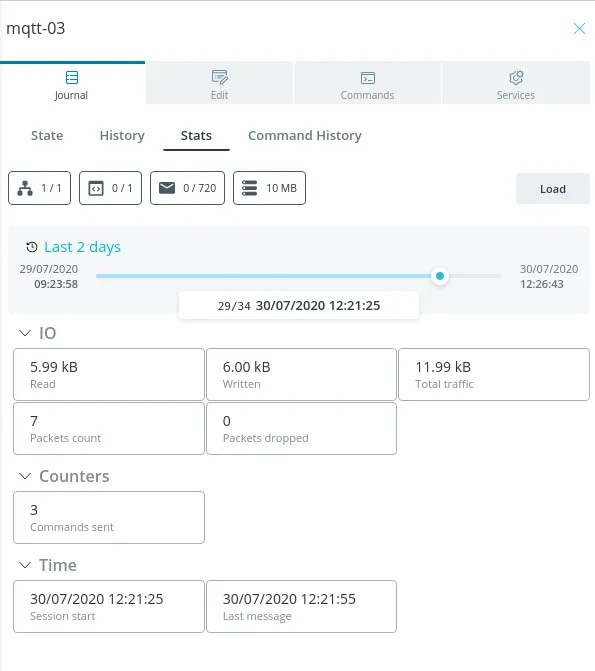Click the clock history icon near Last 2 days
595x671 pixels.
tap(32, 247)
